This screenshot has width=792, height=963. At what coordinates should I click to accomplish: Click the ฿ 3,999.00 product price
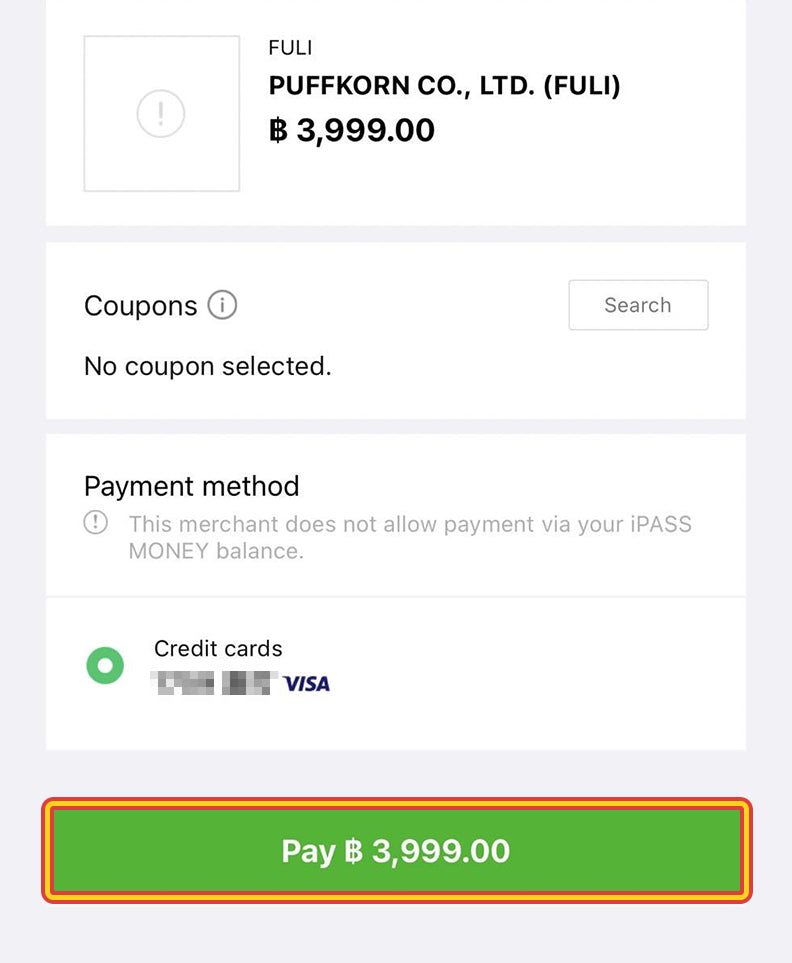click(352, 130)
